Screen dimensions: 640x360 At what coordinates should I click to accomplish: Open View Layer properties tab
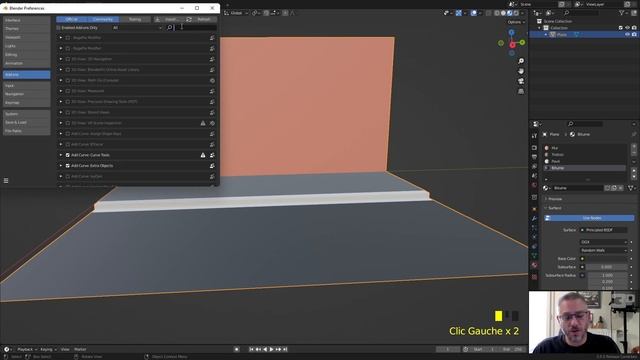[x=534, y=166]
